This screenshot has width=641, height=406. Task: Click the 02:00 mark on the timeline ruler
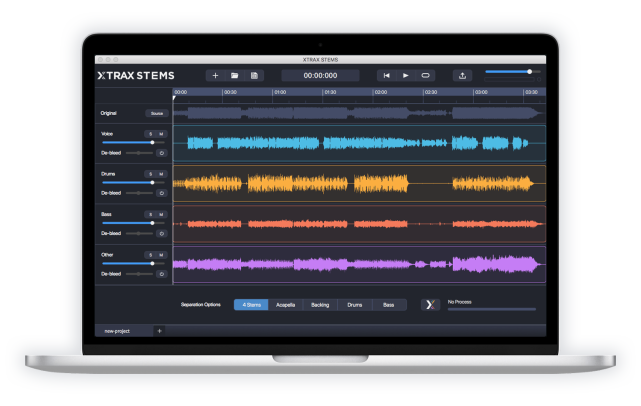coord(381,92)
